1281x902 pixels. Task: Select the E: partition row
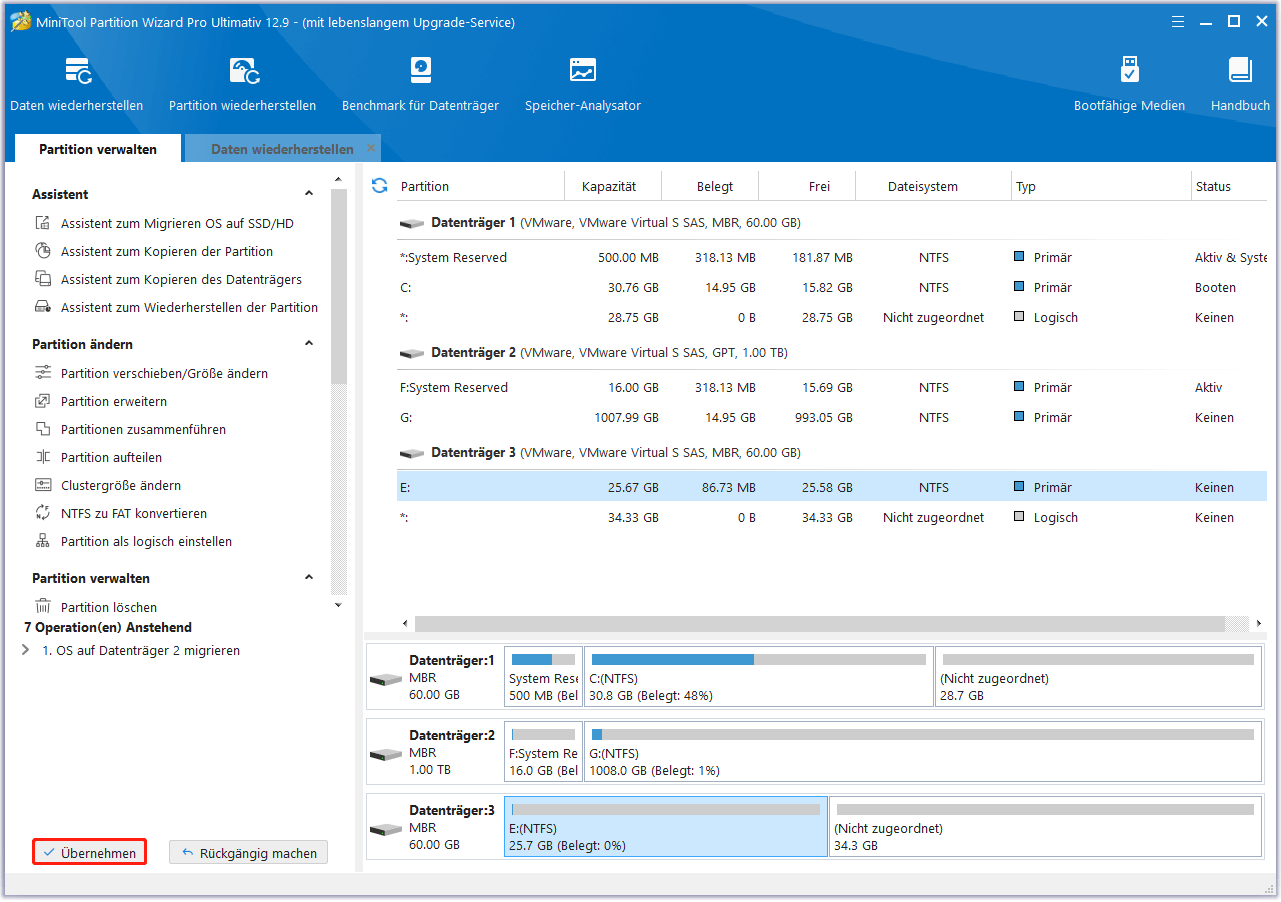coord(832,488)
